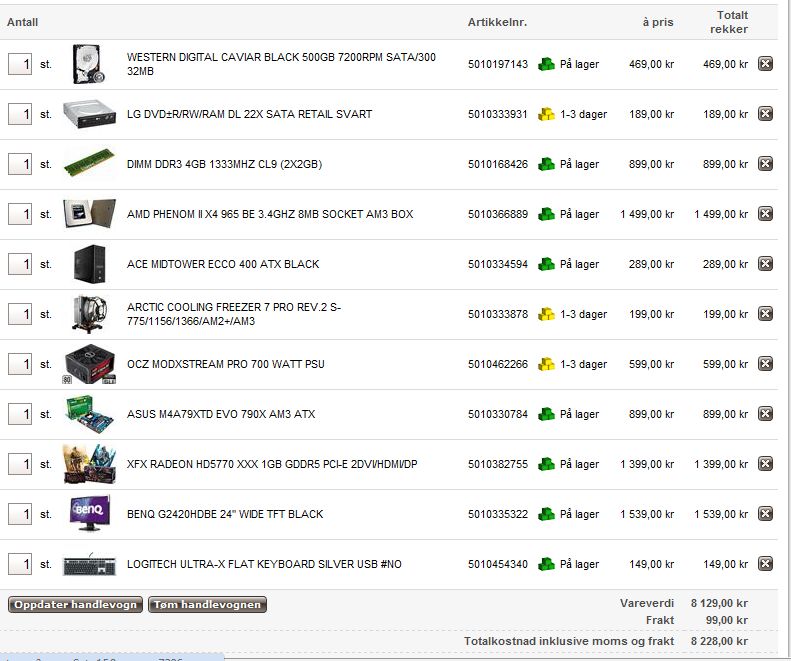Open ACE Midtower case product image

[89, 263]
